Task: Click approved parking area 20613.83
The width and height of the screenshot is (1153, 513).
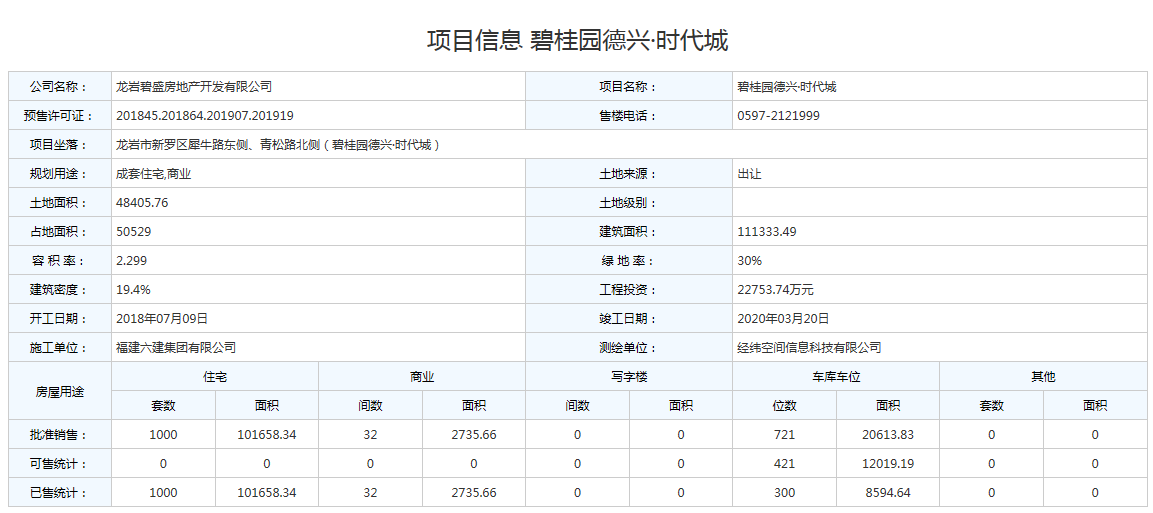Action: coord(888,434)
